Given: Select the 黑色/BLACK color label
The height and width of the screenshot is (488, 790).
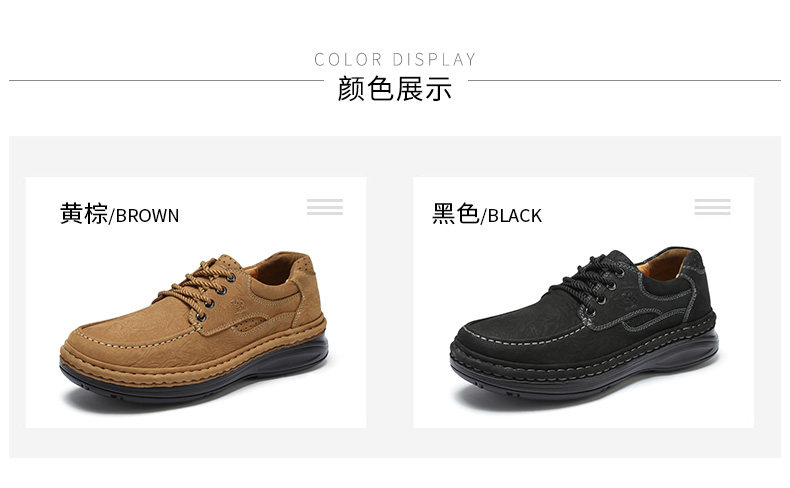Looking at the screenshot, I should tap(487, 214).
